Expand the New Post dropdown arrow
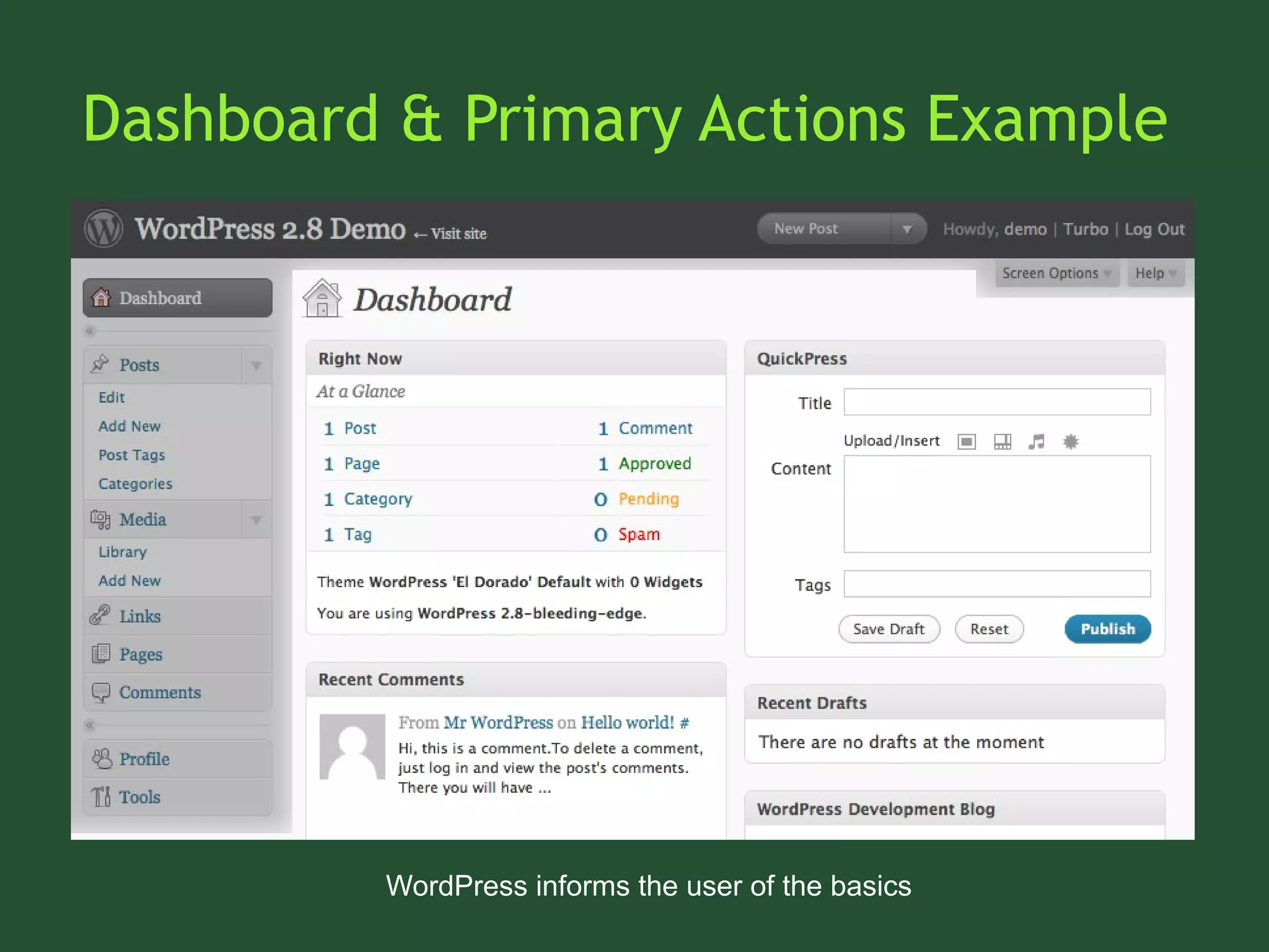Viewport: 1269px width, 952px height. point(907,229)
